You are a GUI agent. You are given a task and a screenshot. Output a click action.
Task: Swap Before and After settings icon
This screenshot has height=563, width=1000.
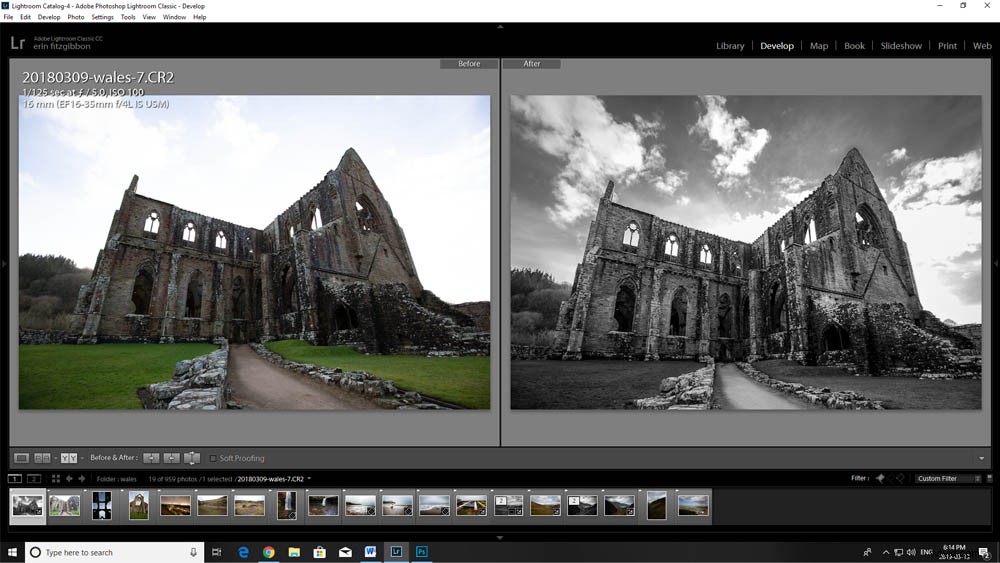191,458
